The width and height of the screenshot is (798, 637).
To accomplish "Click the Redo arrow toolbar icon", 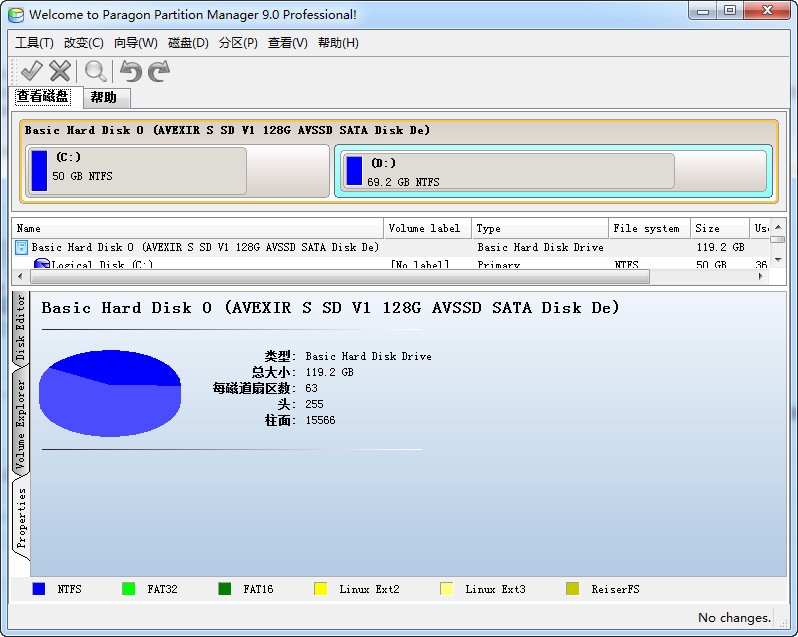I will click(x=159, y=71).
